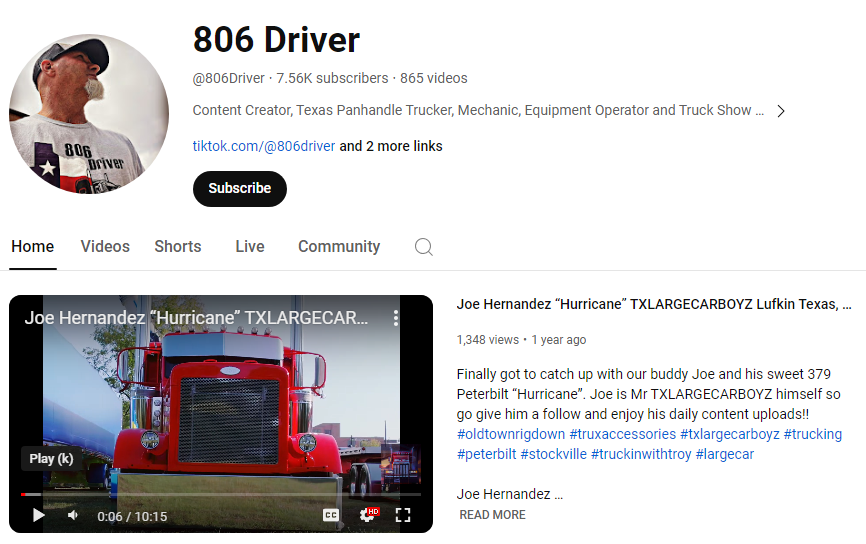866x544 pixels.
Task: Click the @806Driver handle text
Action: pos(229,78)
